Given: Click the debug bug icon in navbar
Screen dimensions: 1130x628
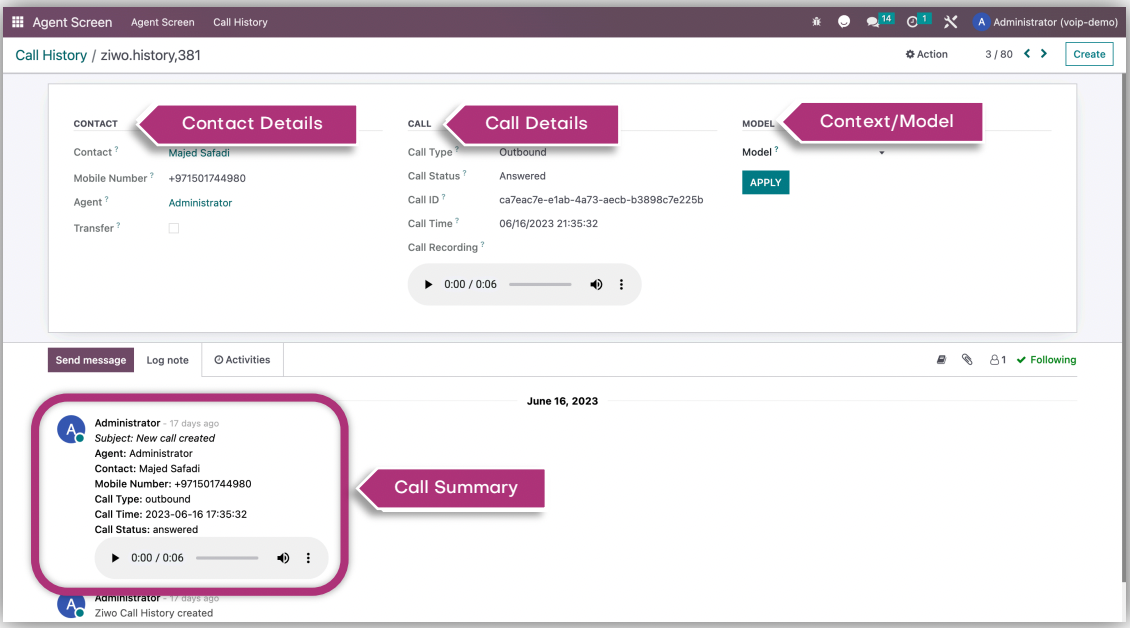Looking at the screenshot, I should 817,22.
